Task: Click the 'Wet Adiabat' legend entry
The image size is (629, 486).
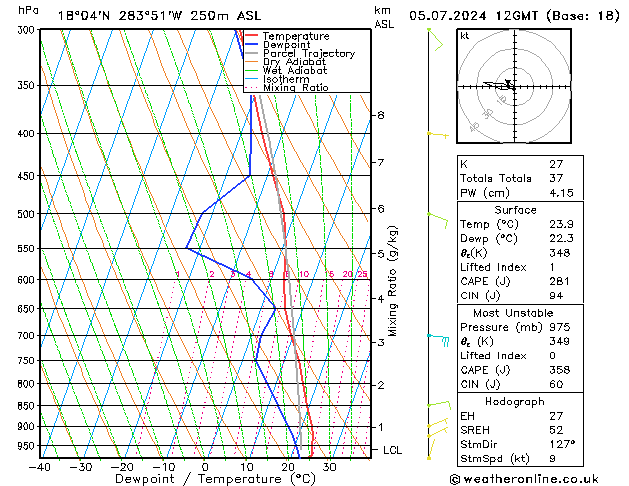Action: [295, 70]
